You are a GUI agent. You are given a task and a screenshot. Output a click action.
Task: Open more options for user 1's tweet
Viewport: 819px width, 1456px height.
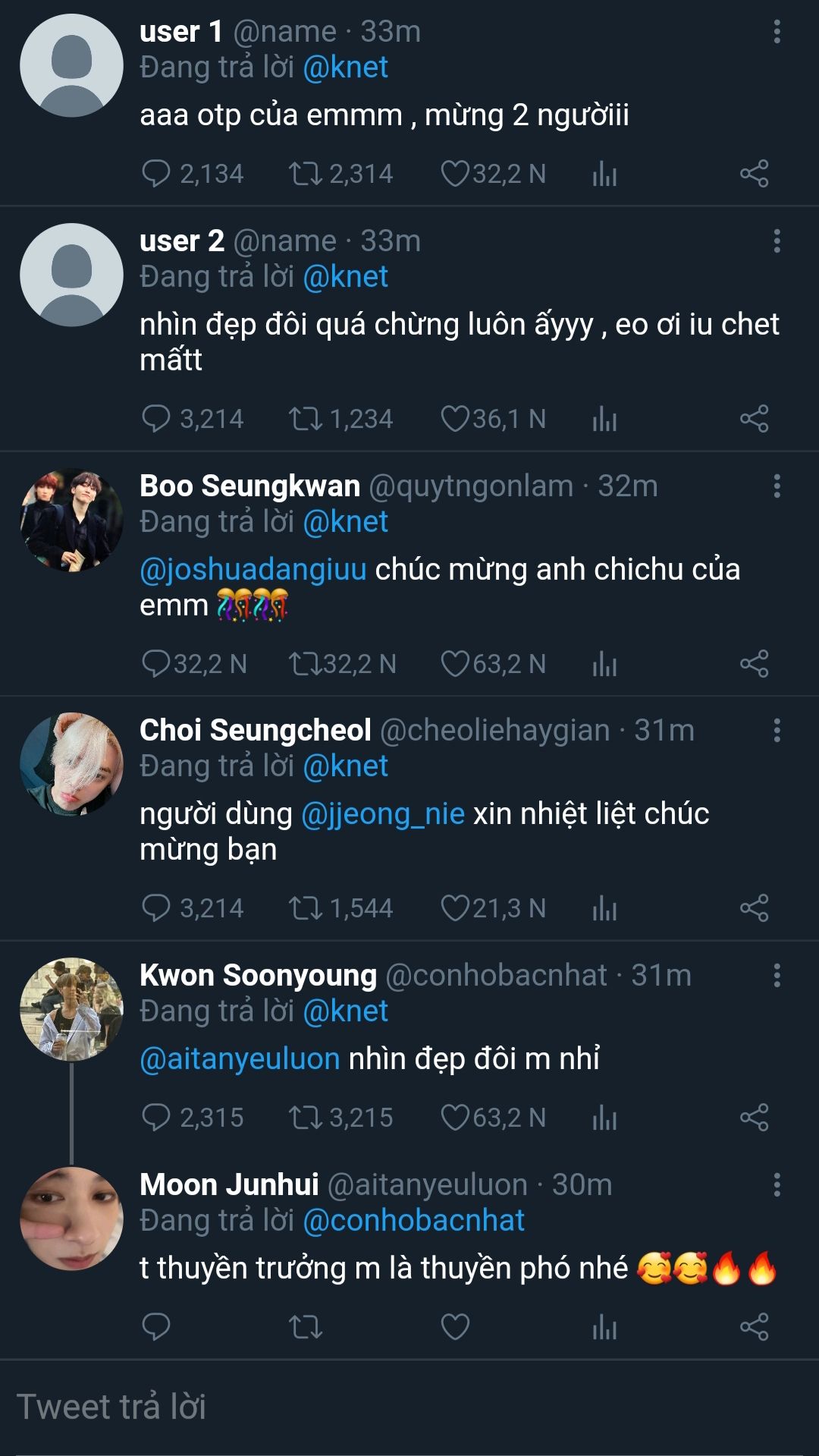tap(777, 32)
